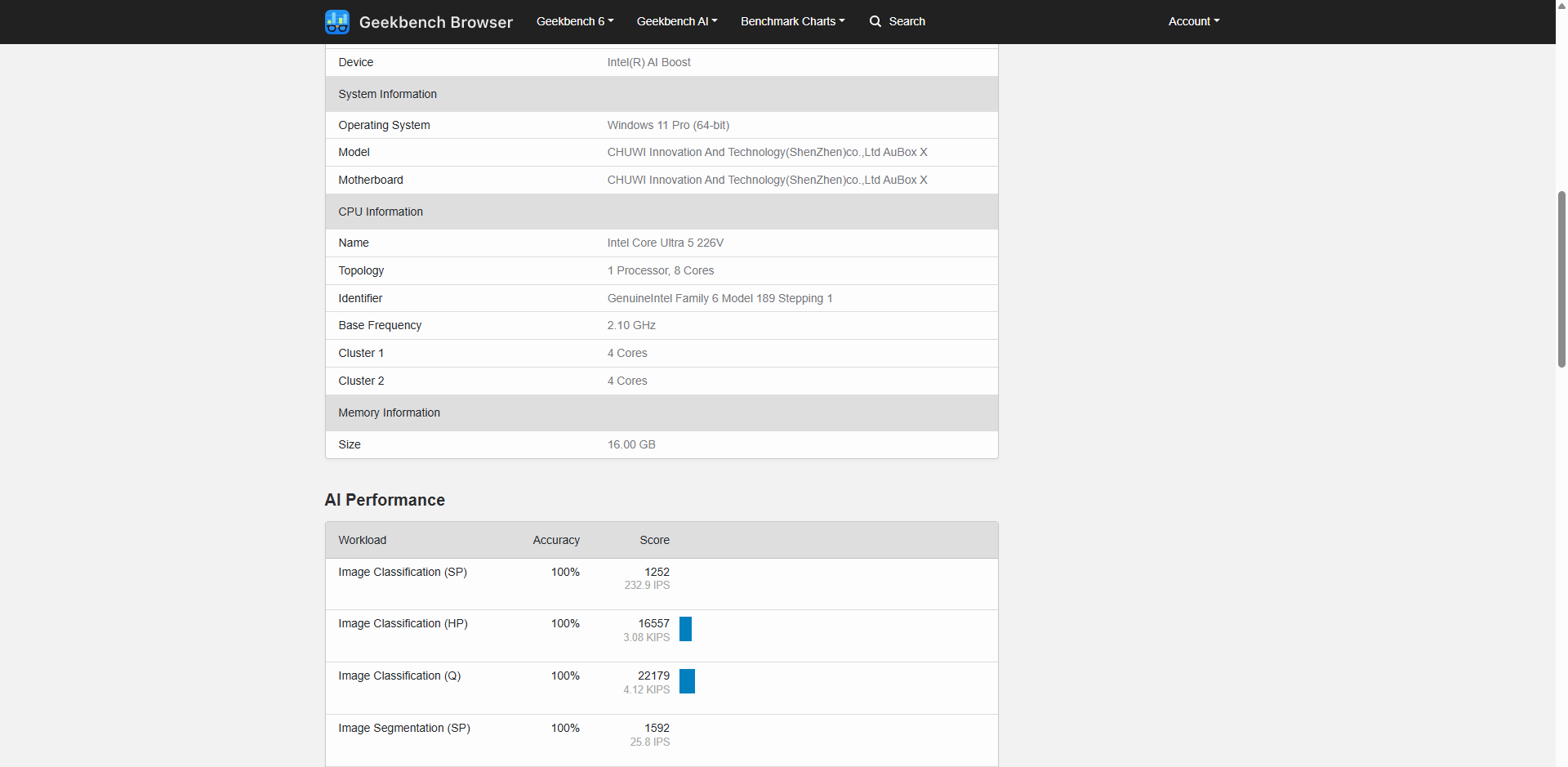Viewport: 1568px width, 767px height.
Task: Click the Memory Information section header
Action: 661,412
